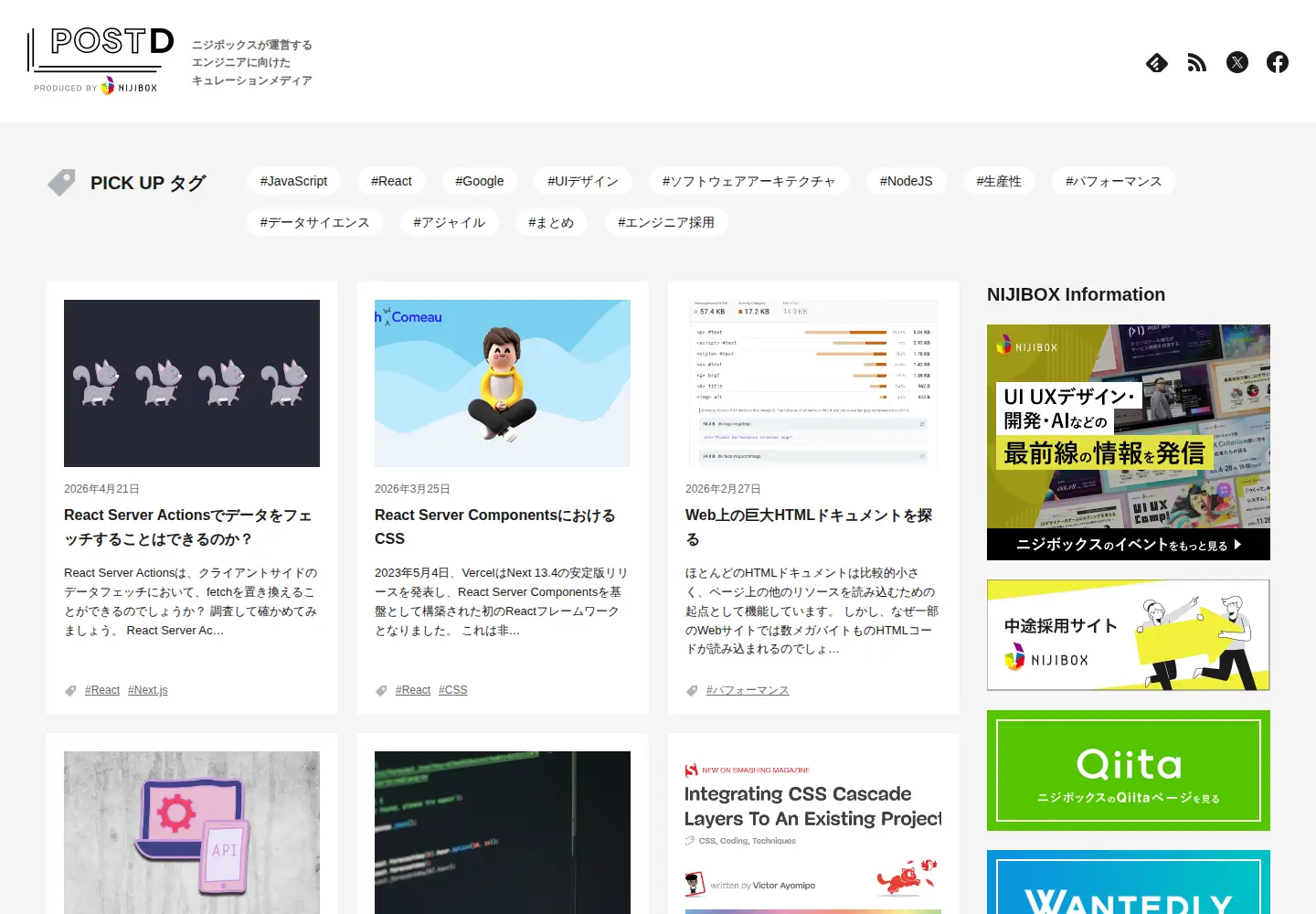Select the #データサイエンス tag
This screenshot has width=1316, height=914.
(314, 222)
